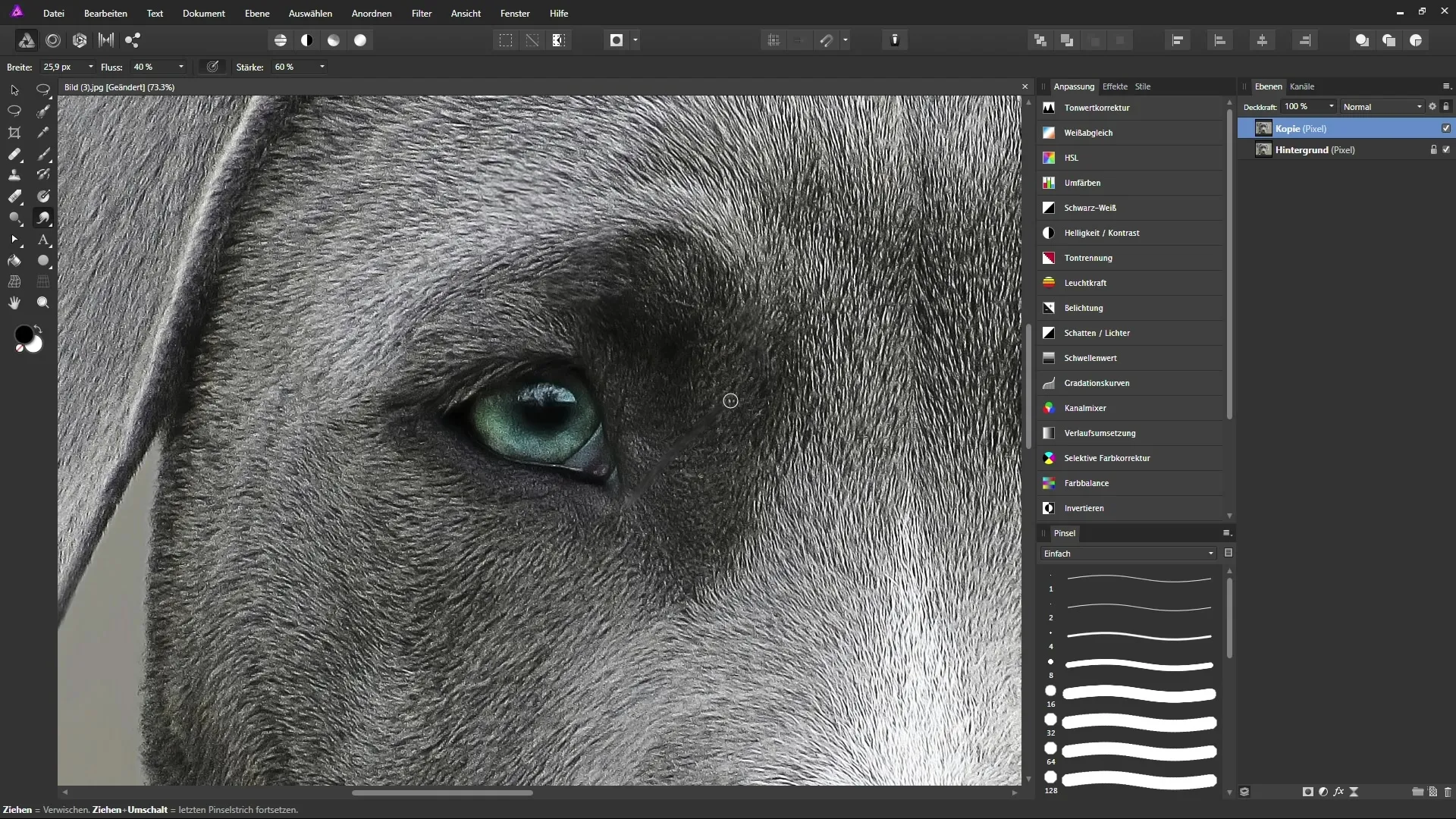Switch to the Export Persona icon
This screenshot has width=1456, height=819.
click(x=133, y=40)
